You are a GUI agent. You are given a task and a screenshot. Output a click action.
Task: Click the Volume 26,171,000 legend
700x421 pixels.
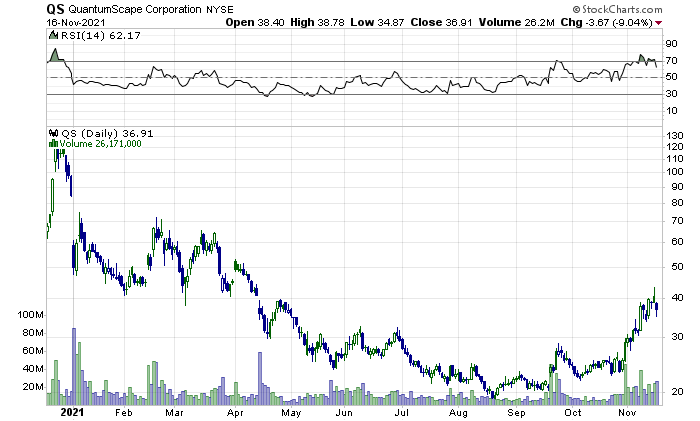(100, 144)
